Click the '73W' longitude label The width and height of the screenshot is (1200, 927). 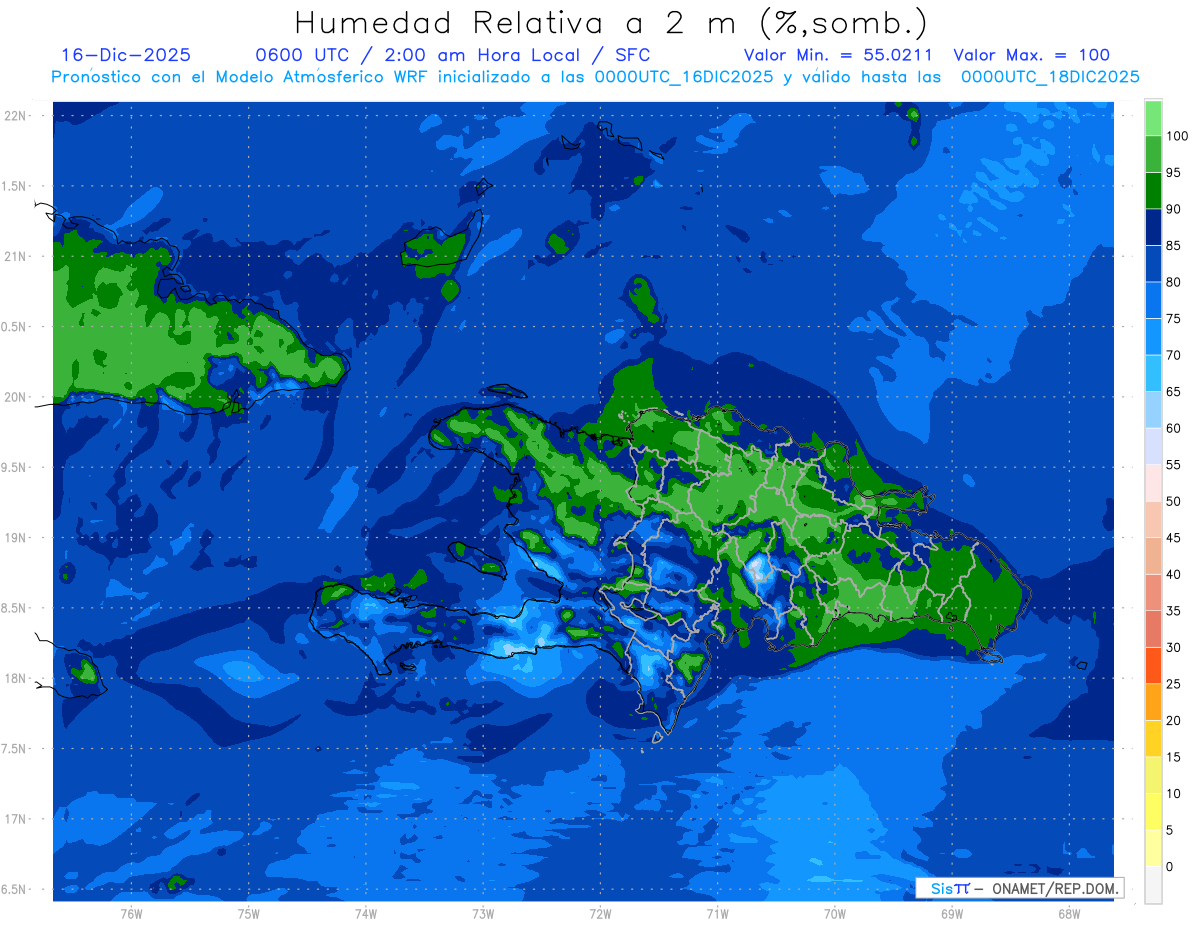(483, 914)
